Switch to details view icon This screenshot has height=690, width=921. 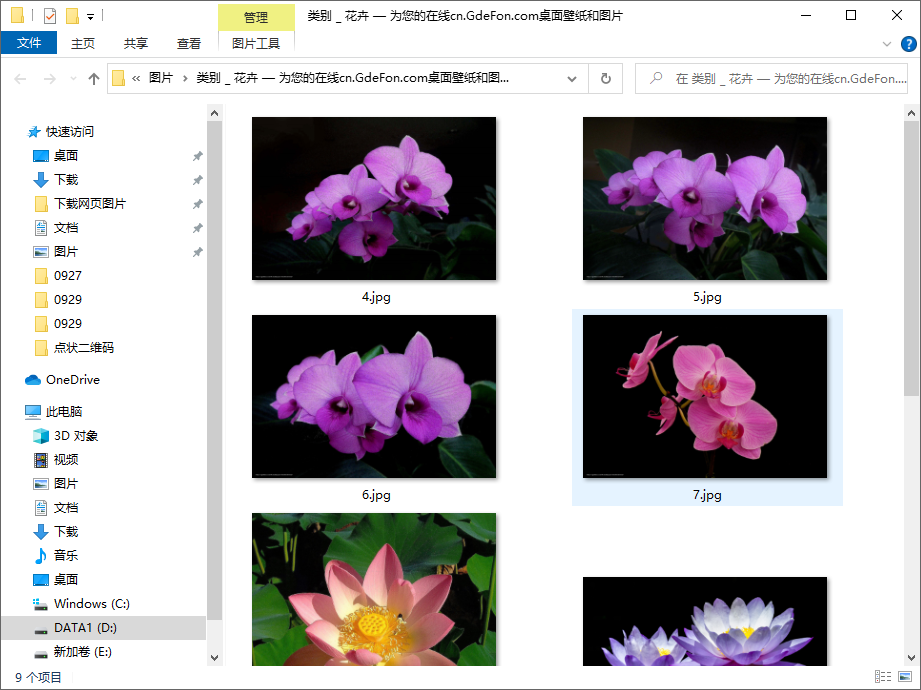pos(883,676)
